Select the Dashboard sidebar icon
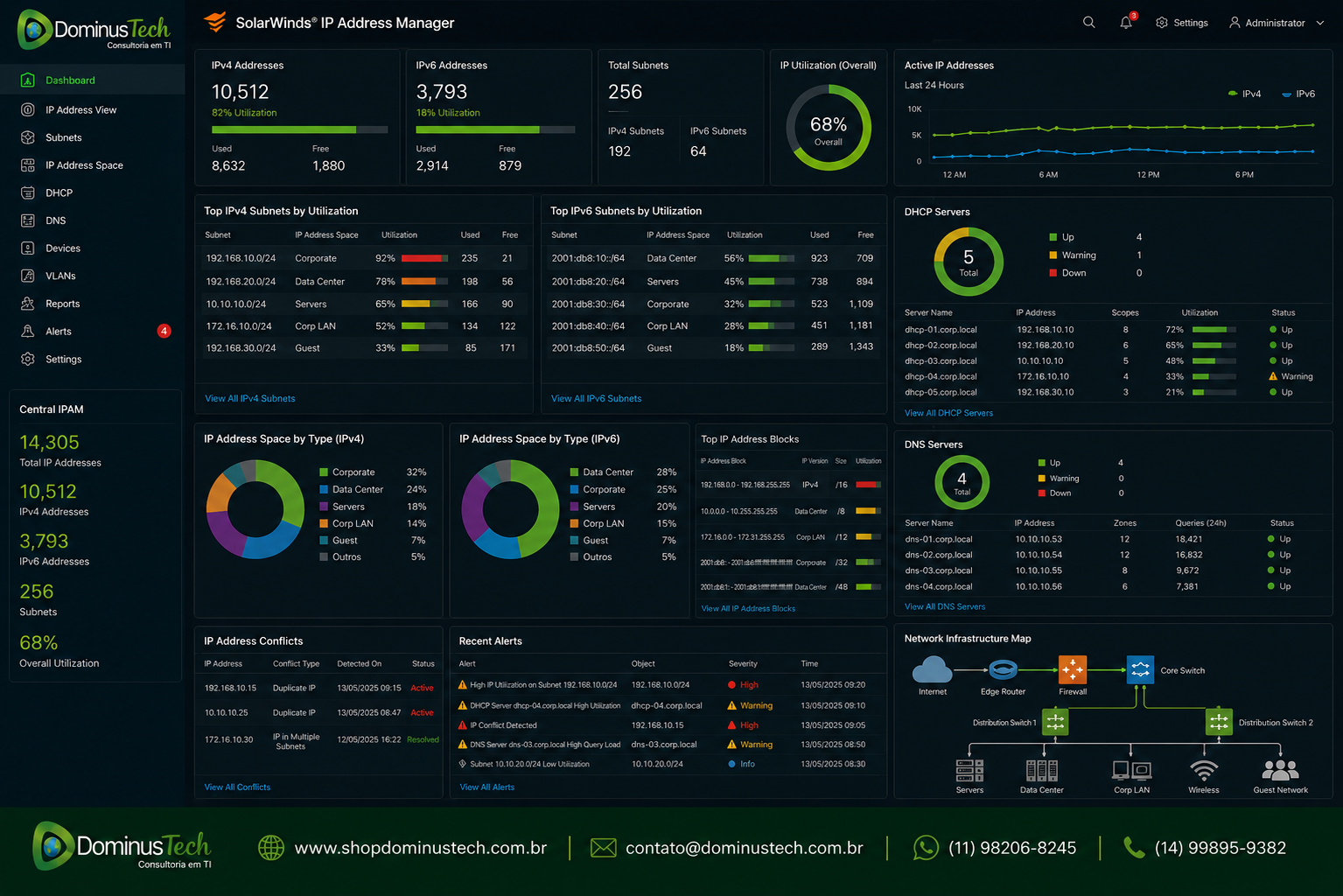Viewport: 1343px width, 896px height. (x=28, y=80)
